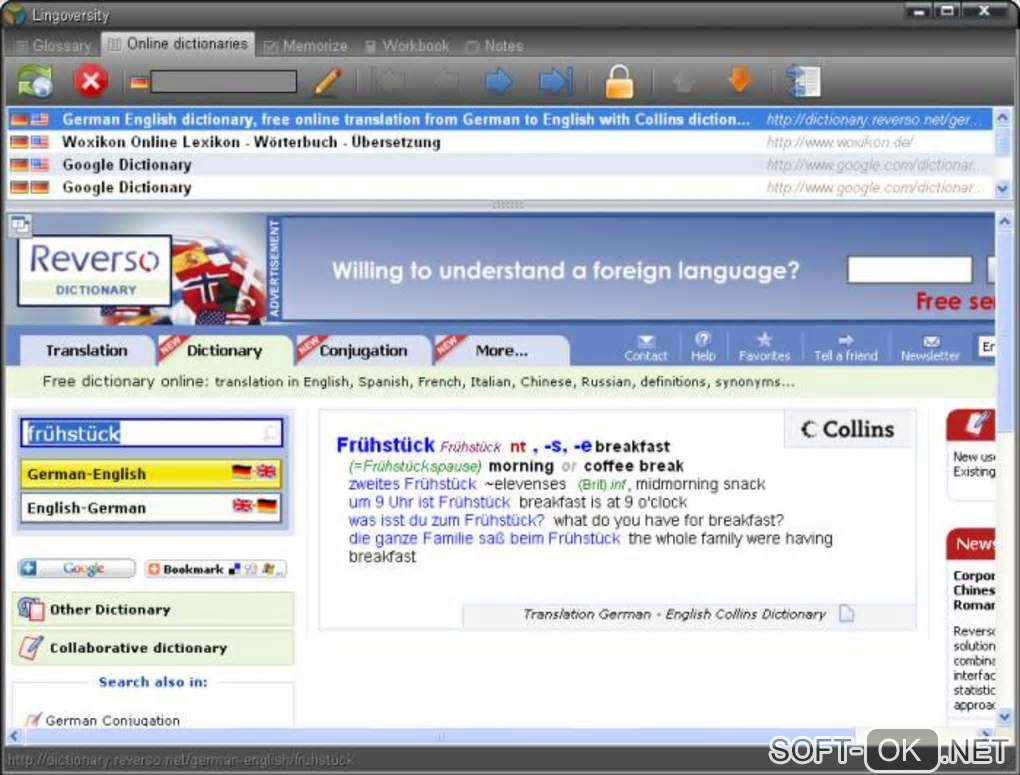Click the dimmed previous arrow icon
This screenshot has width=1020, height=775.
point(446,81)
